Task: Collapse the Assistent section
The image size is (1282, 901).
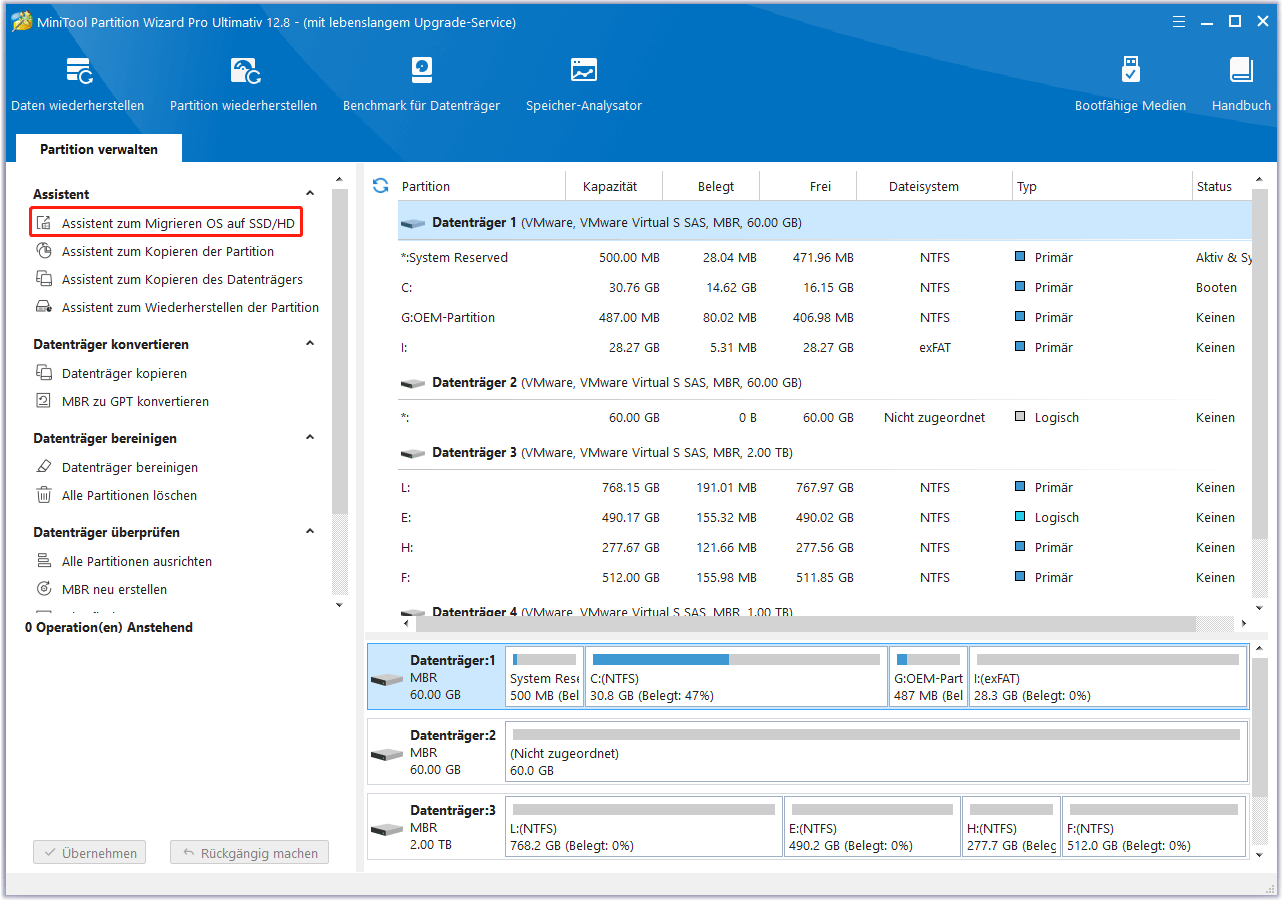Action: click(310, 193)
